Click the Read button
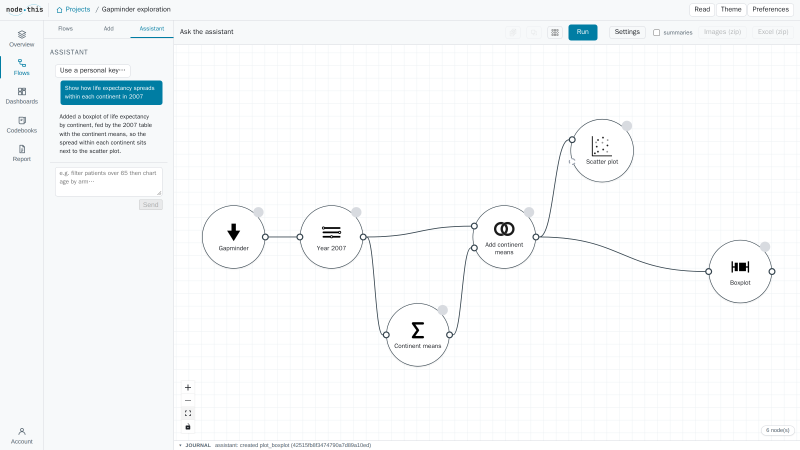Screen dimensions: 800x450 (702, 10)
